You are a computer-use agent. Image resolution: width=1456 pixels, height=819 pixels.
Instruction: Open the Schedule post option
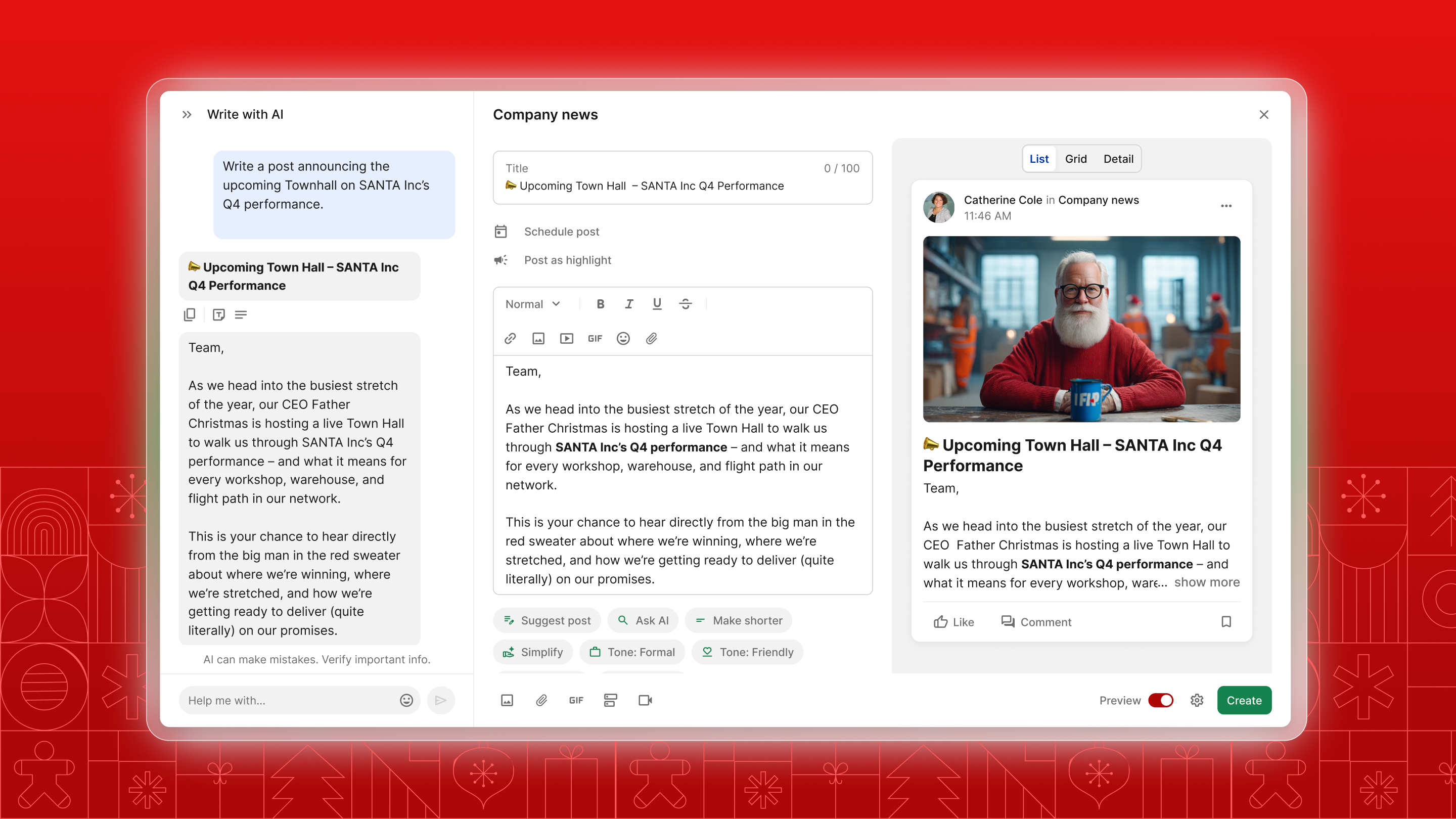(562, 231)
